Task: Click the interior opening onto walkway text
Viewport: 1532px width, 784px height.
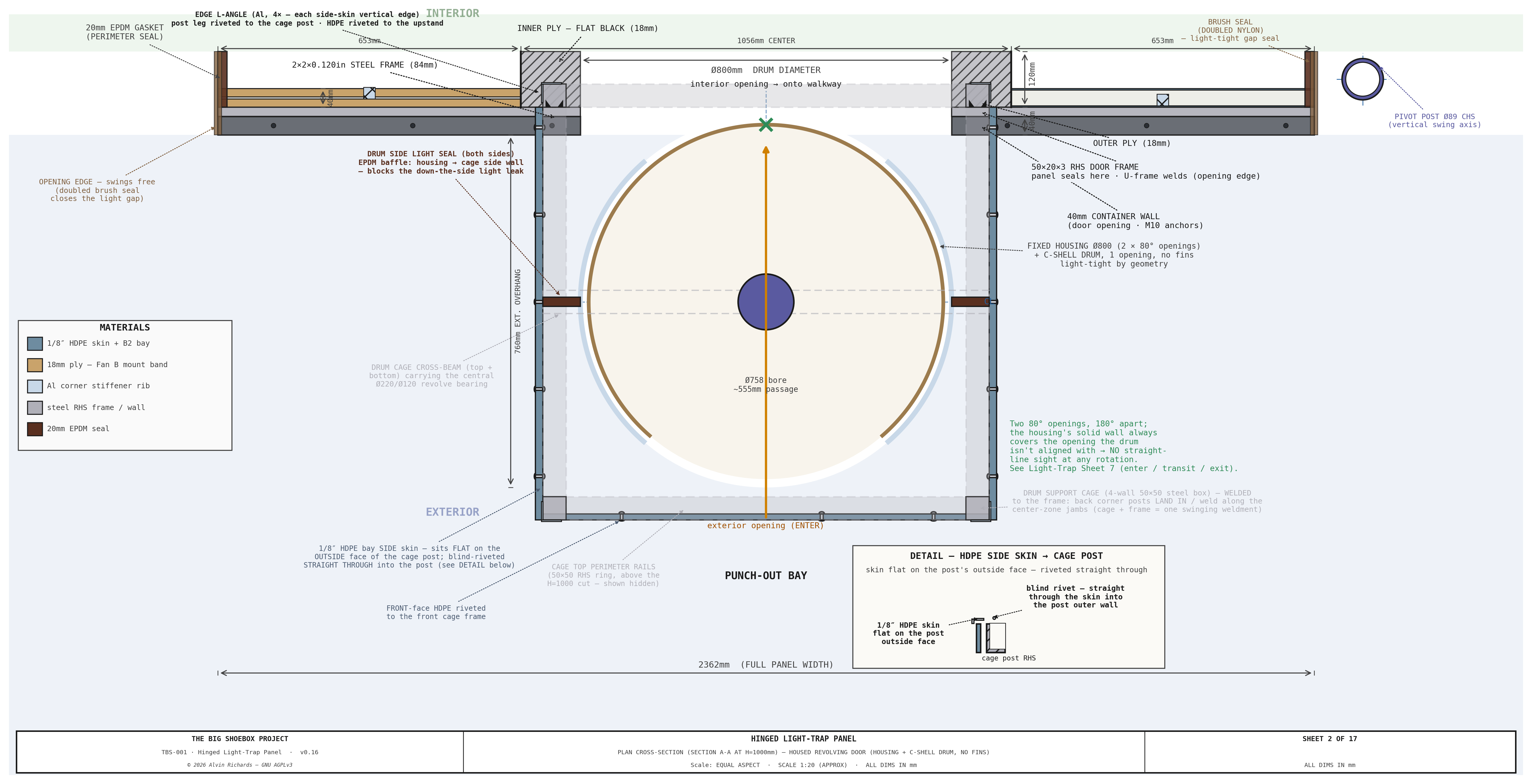Action: [766, 84]
